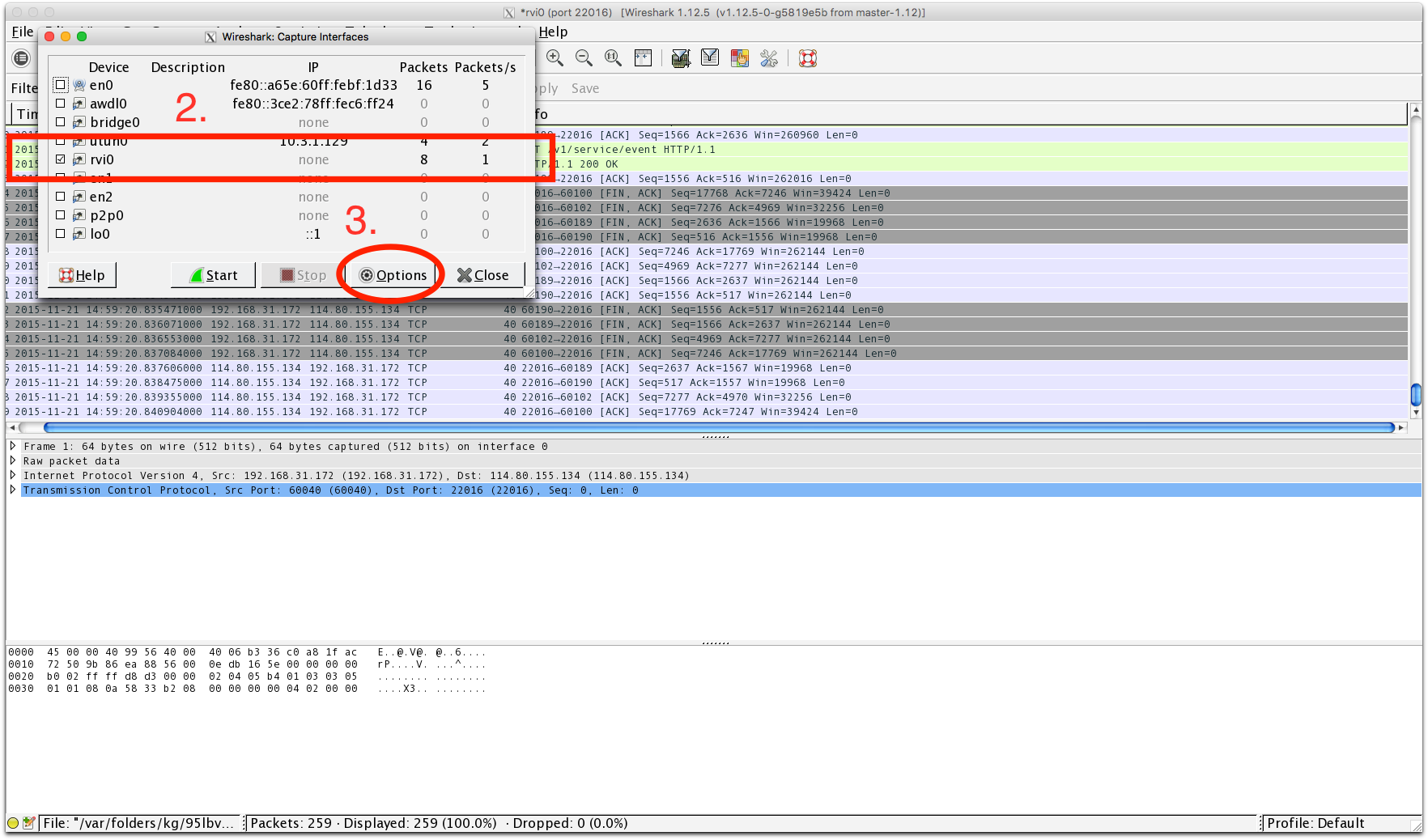1428x840 pixels.
Task: Click the expert info indicator in status bar
Action: tap(13, 823)
